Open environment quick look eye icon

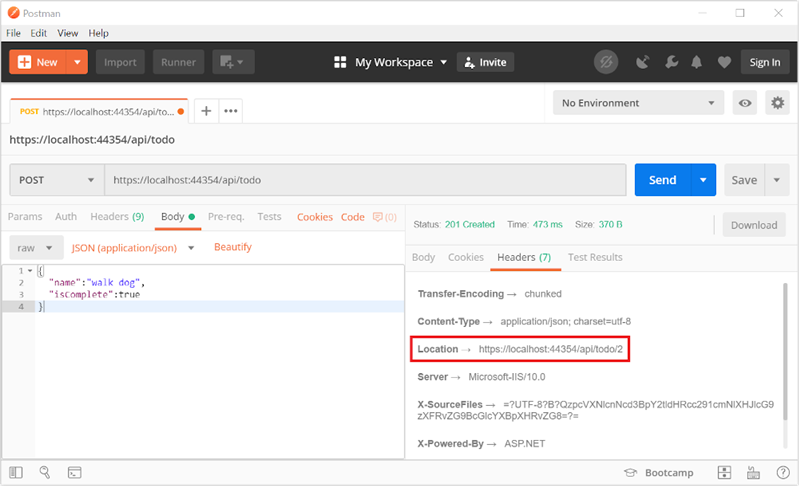click(x=745, y=103)
